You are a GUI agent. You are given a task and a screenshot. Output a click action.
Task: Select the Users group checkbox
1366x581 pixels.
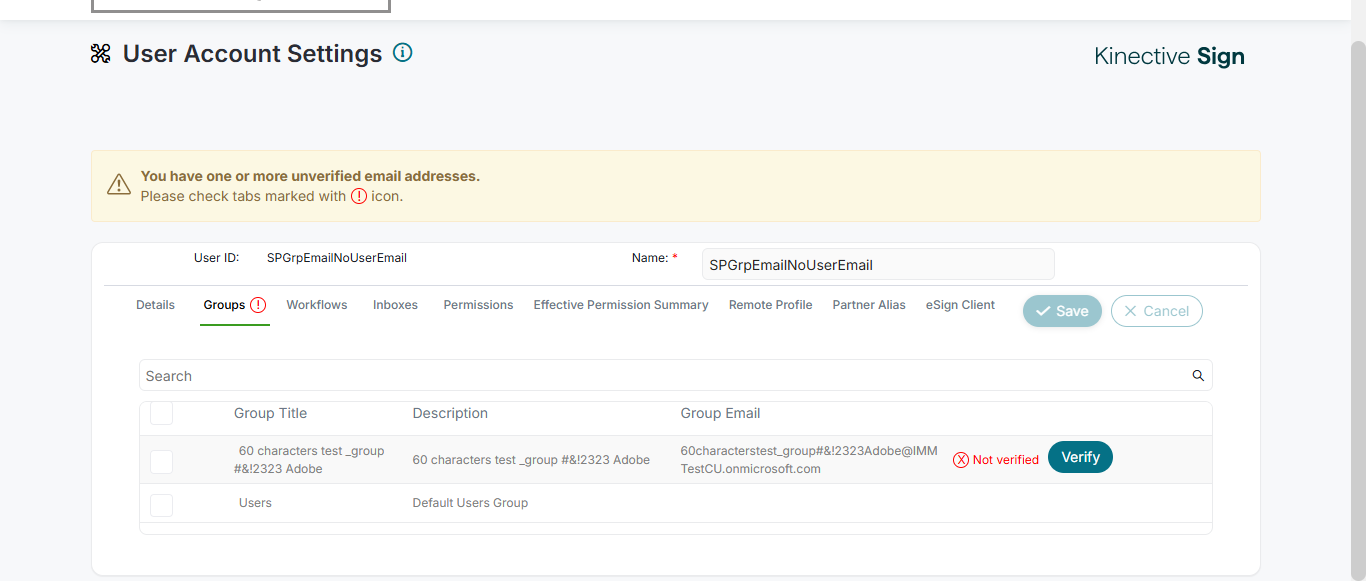pos(161,505)
